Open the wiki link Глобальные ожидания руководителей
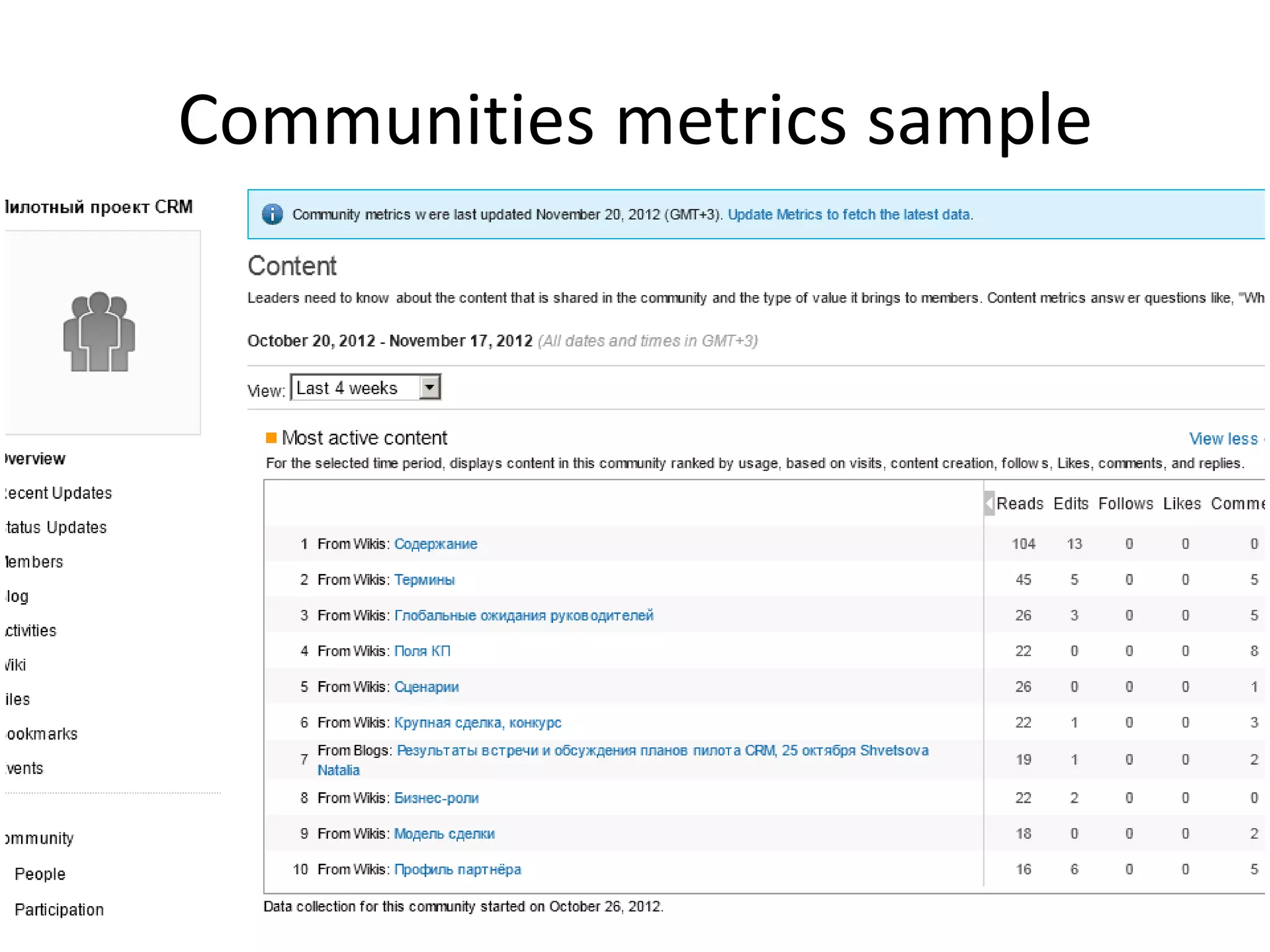 tap(524, 615)
